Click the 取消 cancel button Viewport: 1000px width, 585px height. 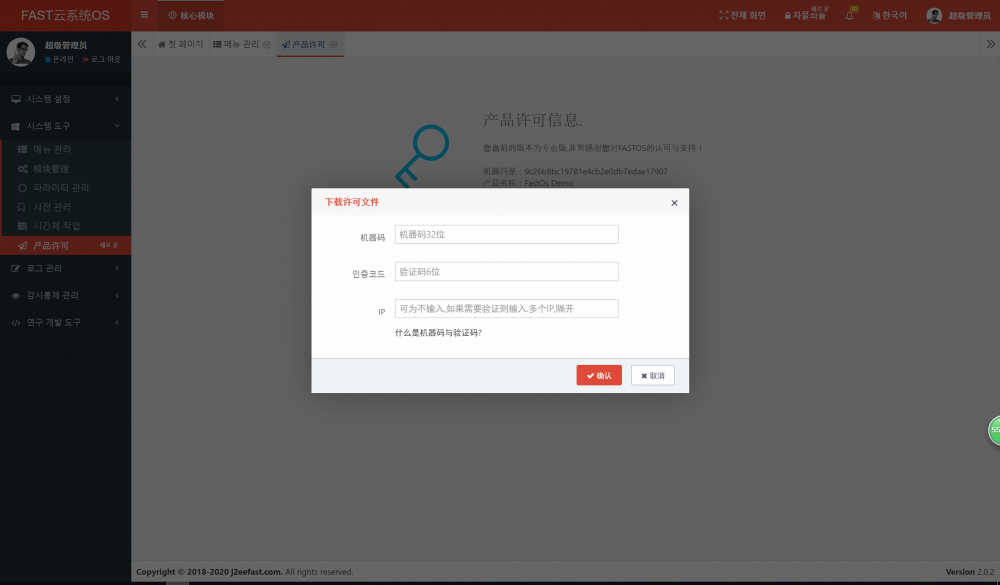[651, 375]
